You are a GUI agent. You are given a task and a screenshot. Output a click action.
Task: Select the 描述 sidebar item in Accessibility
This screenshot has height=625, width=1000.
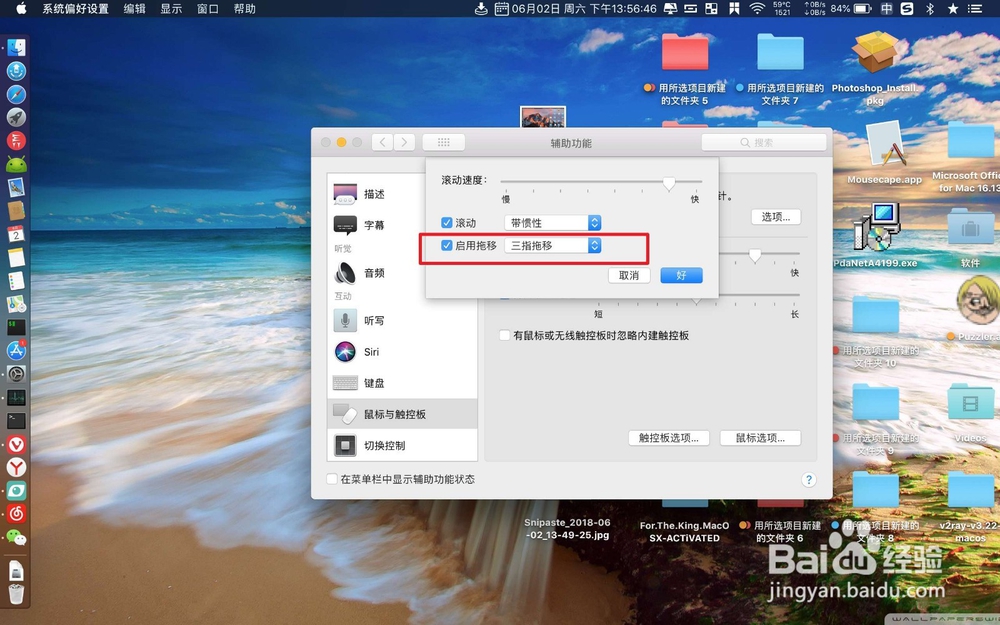[x=374, y=193]
